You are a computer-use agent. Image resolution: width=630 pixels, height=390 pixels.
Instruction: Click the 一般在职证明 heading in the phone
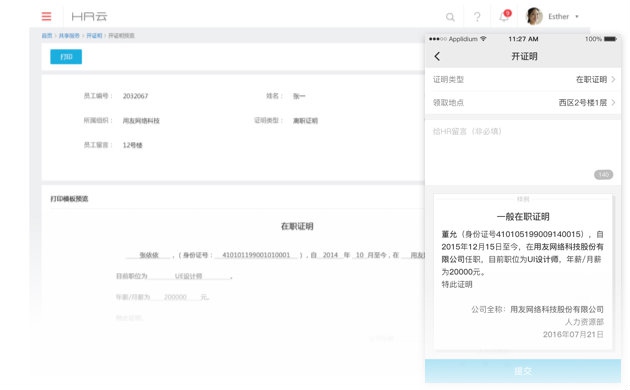coord(523,217)
